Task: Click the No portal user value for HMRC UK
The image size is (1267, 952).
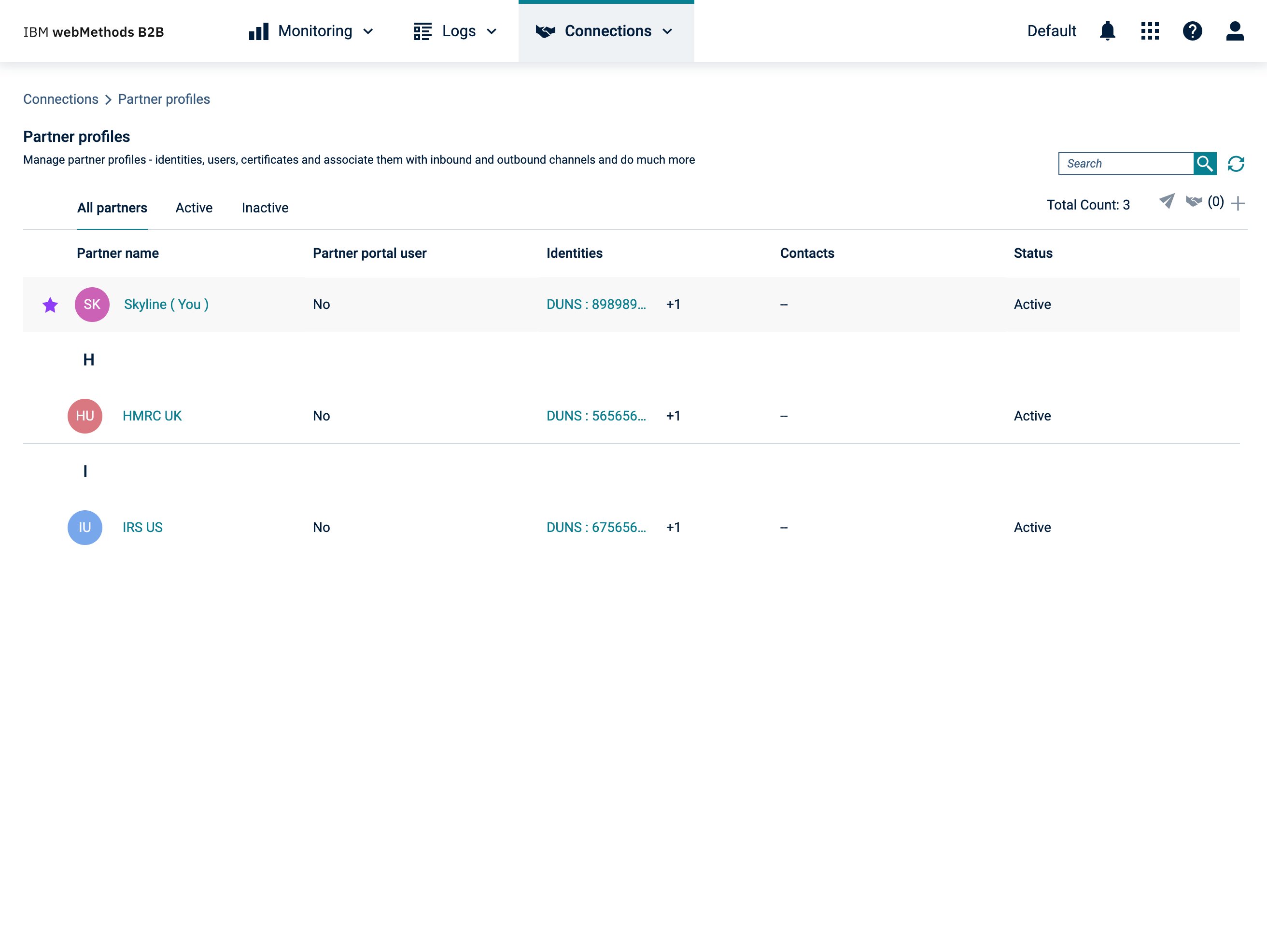Action: coord(321,417)
